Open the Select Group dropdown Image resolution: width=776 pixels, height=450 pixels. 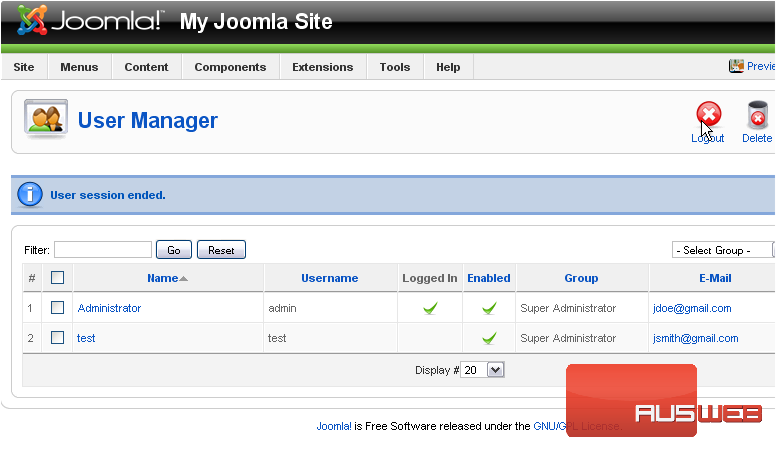coord(723,250)
